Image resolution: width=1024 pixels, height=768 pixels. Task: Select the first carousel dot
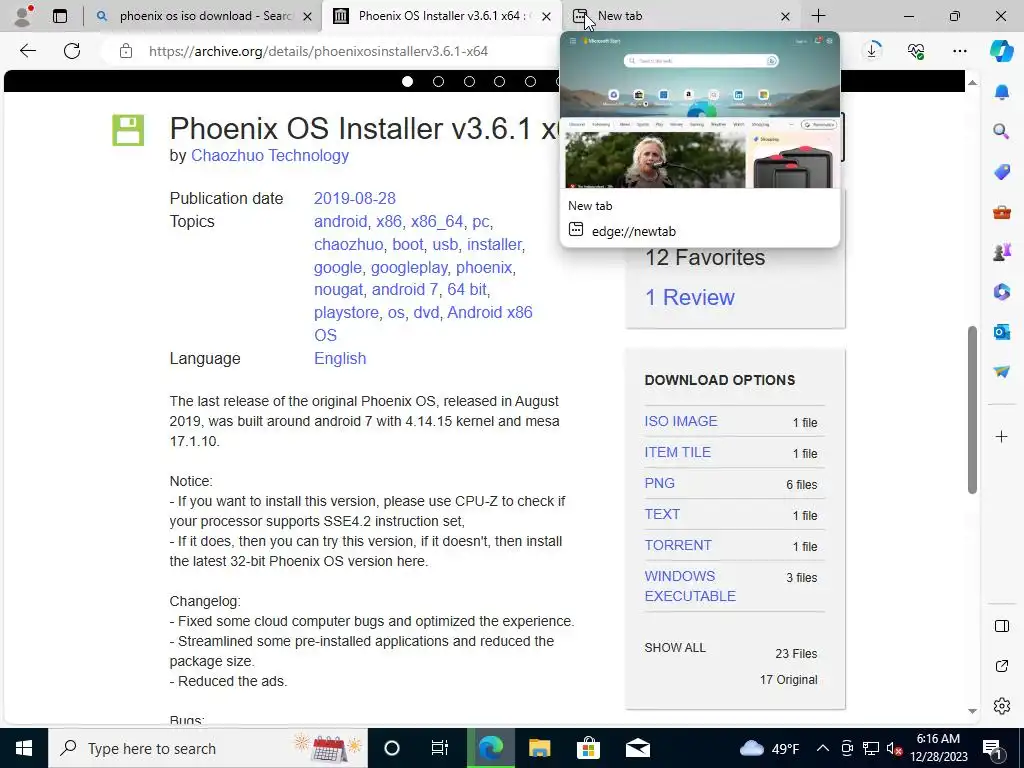(x=408, y=82)
